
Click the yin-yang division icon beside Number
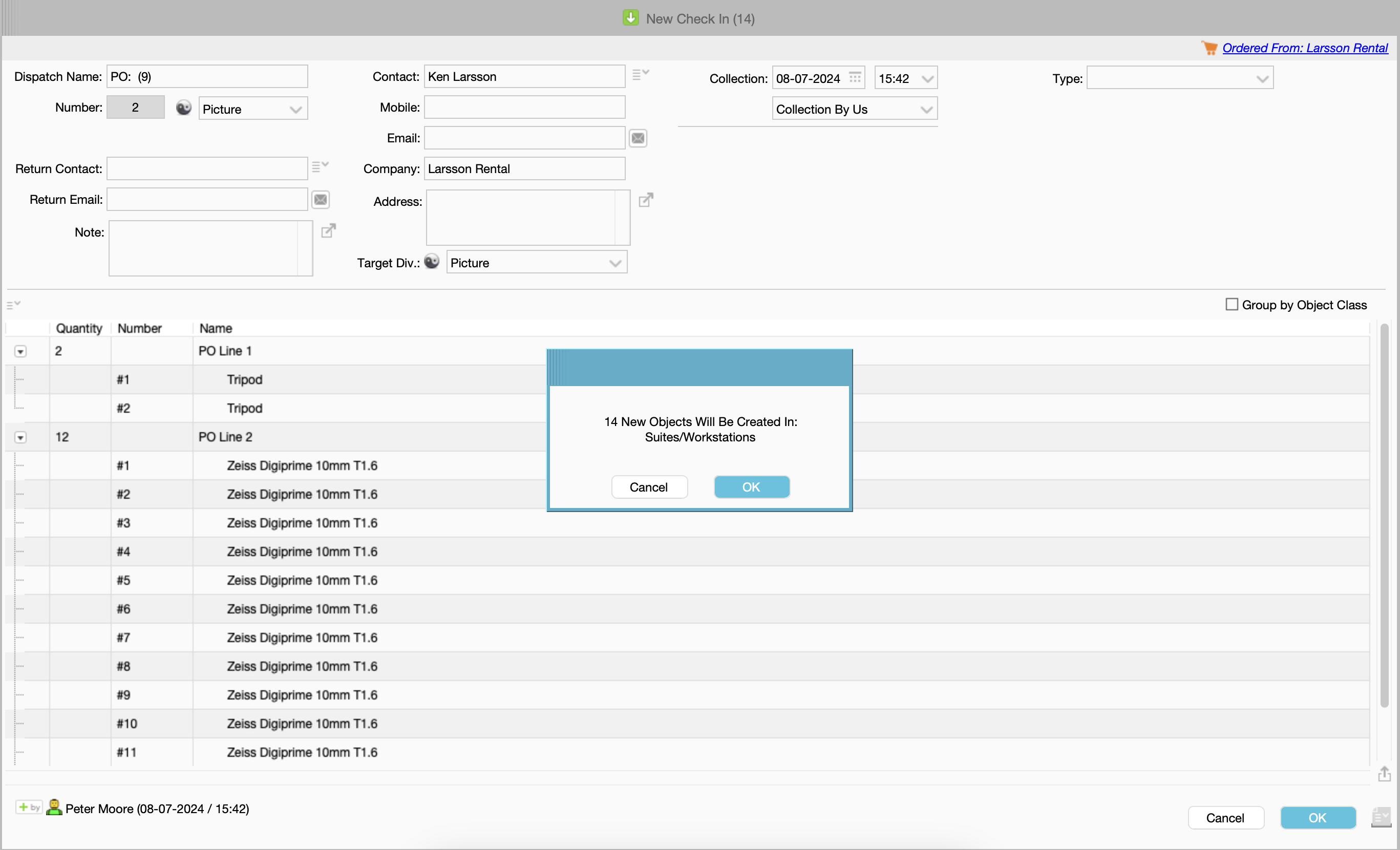183,108
